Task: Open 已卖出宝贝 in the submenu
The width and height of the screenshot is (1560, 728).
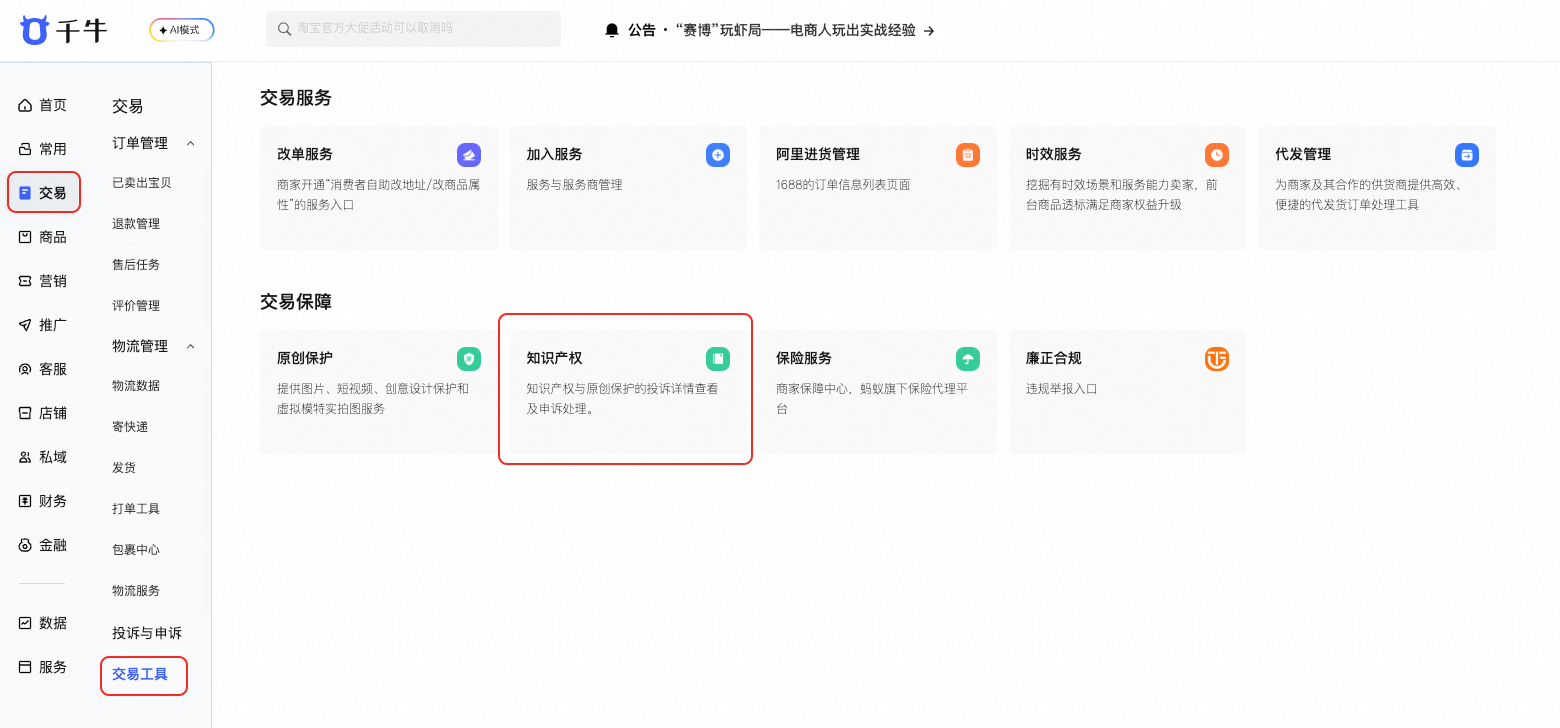Action: [142, 183]
